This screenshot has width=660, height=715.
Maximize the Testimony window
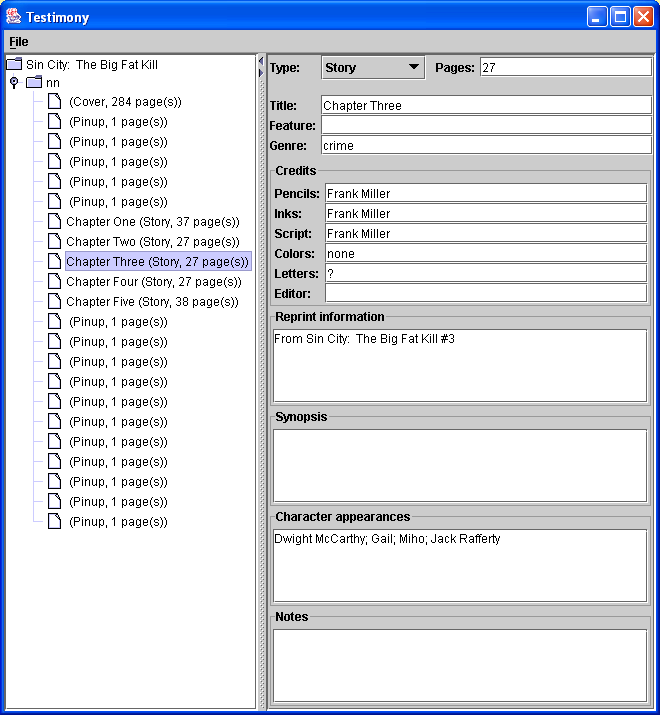(620, 17)
